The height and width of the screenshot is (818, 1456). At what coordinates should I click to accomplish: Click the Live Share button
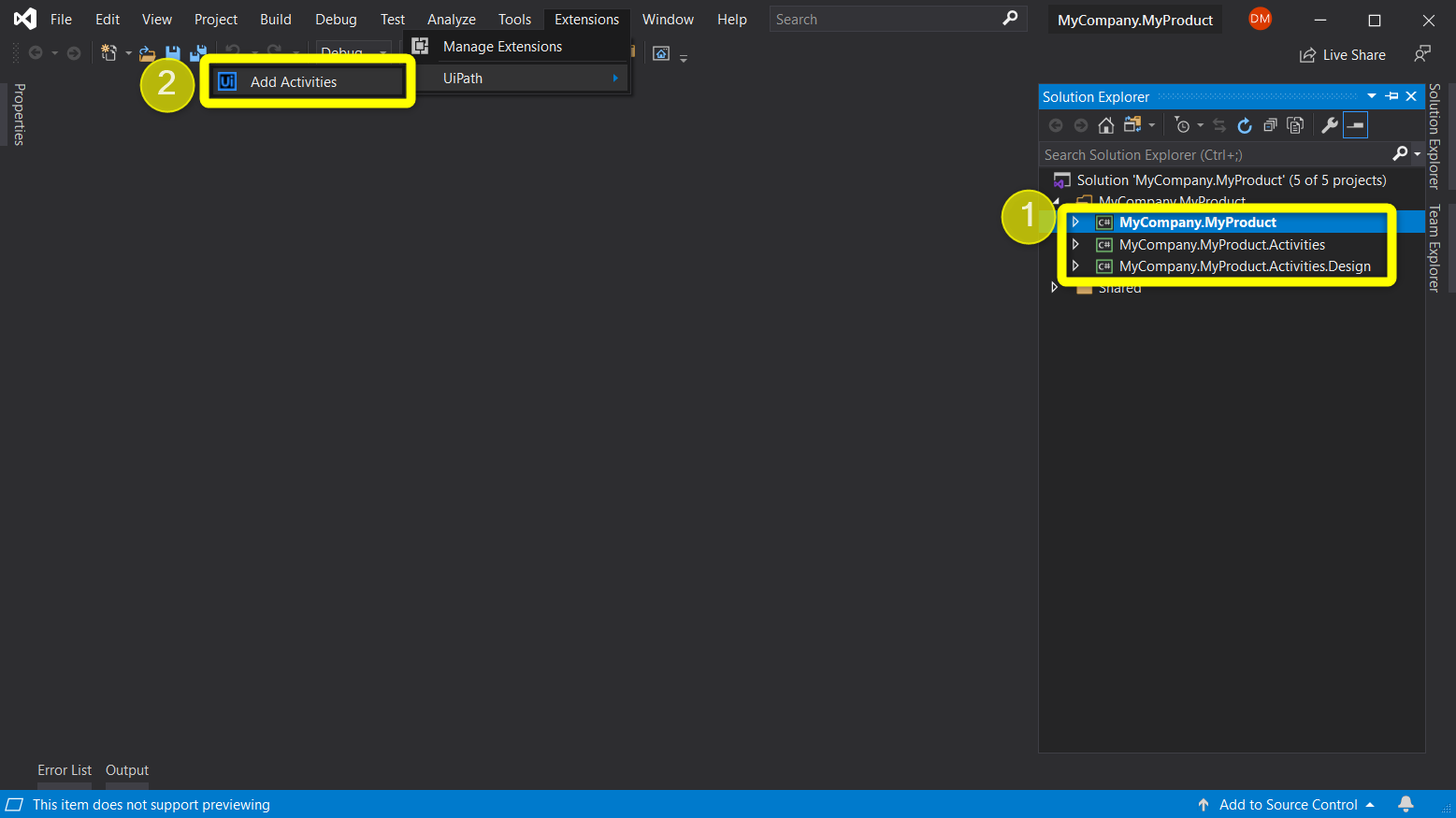point(1343,54)
